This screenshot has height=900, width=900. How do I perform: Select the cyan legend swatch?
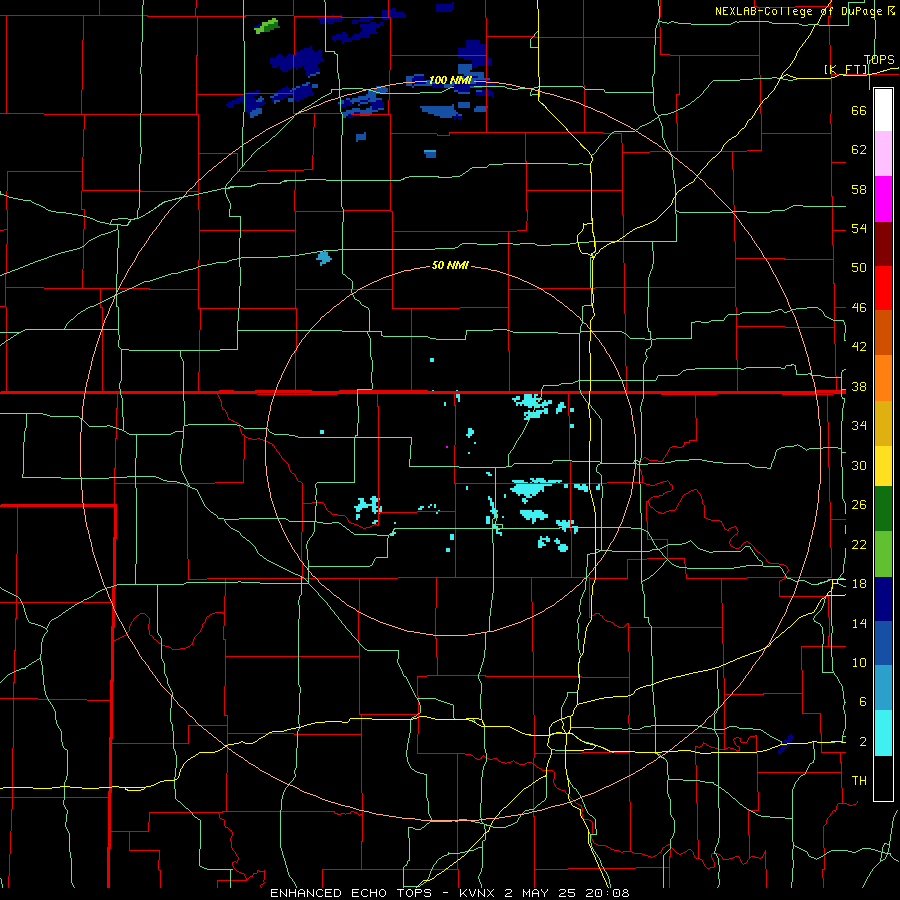click(883, 733)
